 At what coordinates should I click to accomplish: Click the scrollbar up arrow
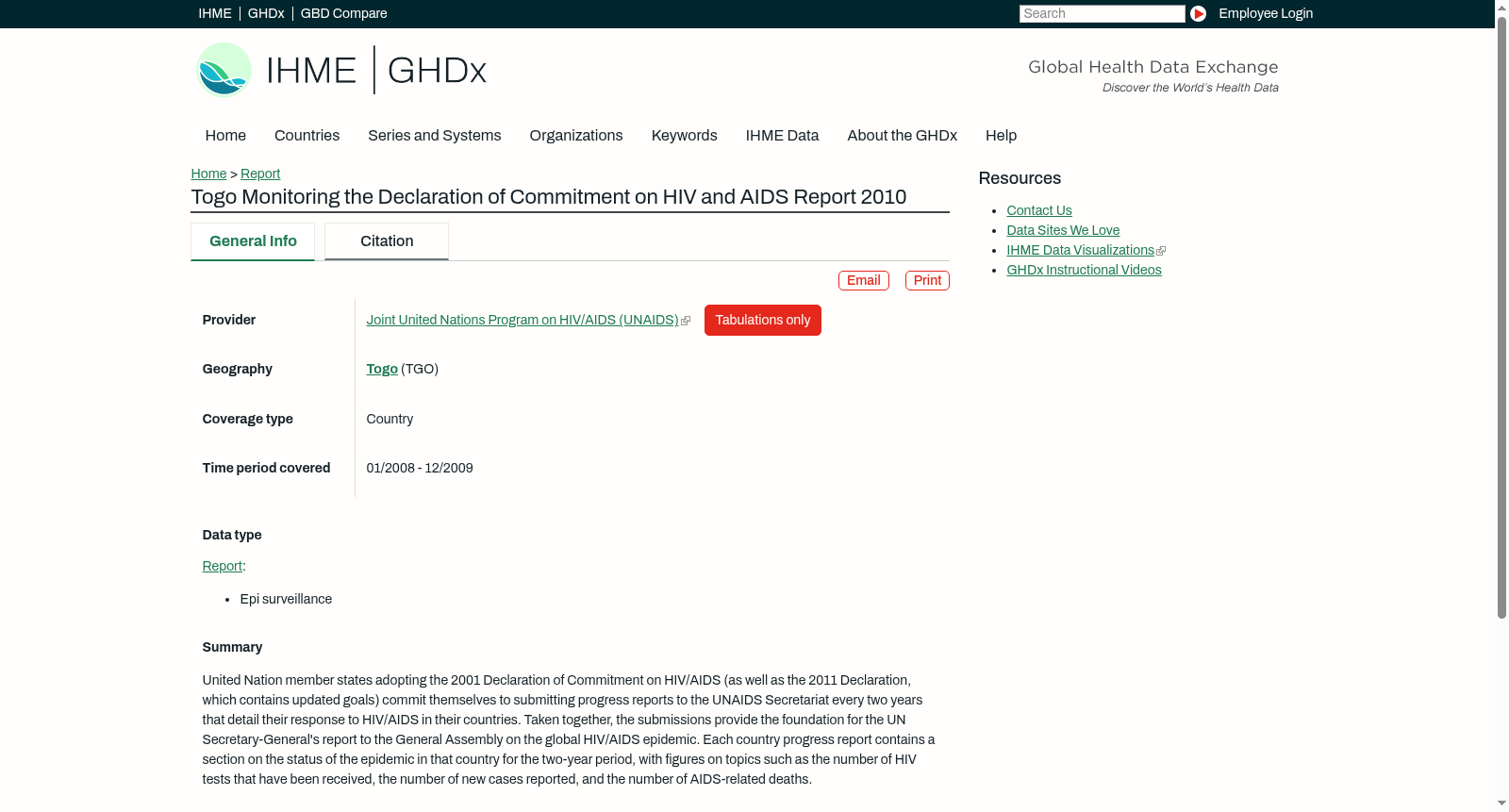click(1501, 7)
